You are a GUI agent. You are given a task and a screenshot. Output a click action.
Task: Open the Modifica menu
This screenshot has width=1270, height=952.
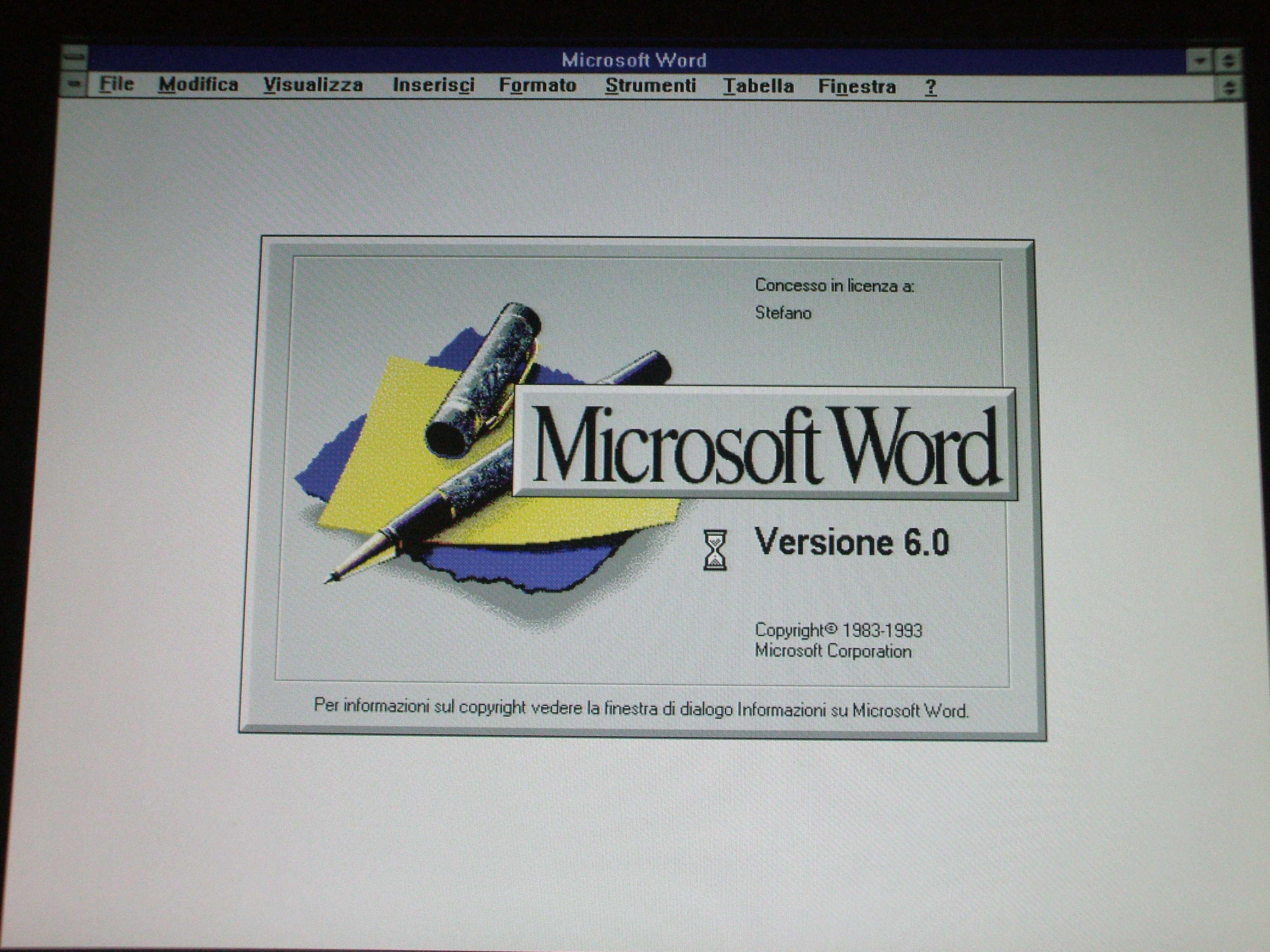click(x=198, y=84)
